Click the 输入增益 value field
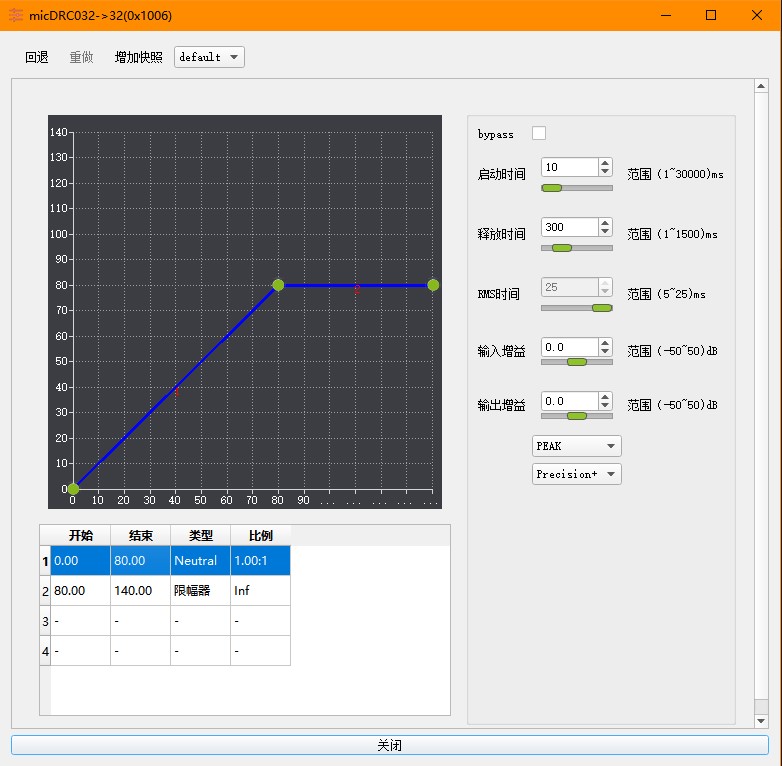This screenshot has height=766, width=782. point(569,347)
